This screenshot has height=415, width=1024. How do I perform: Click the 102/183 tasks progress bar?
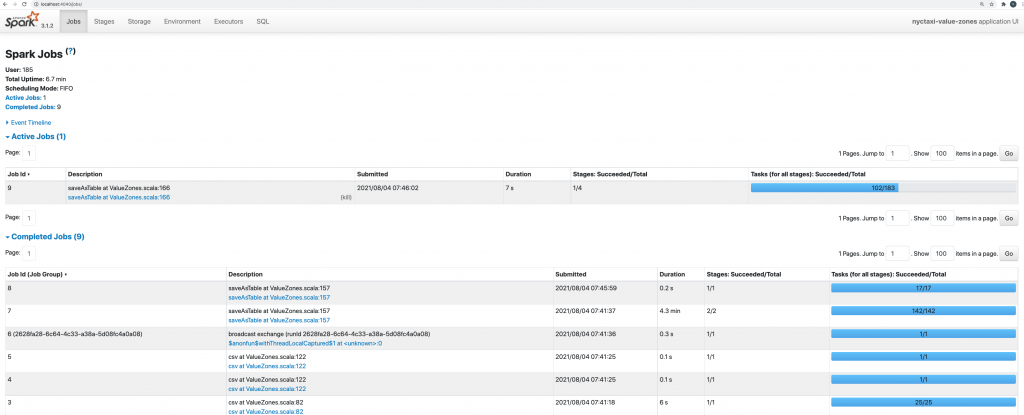[883, 188]
